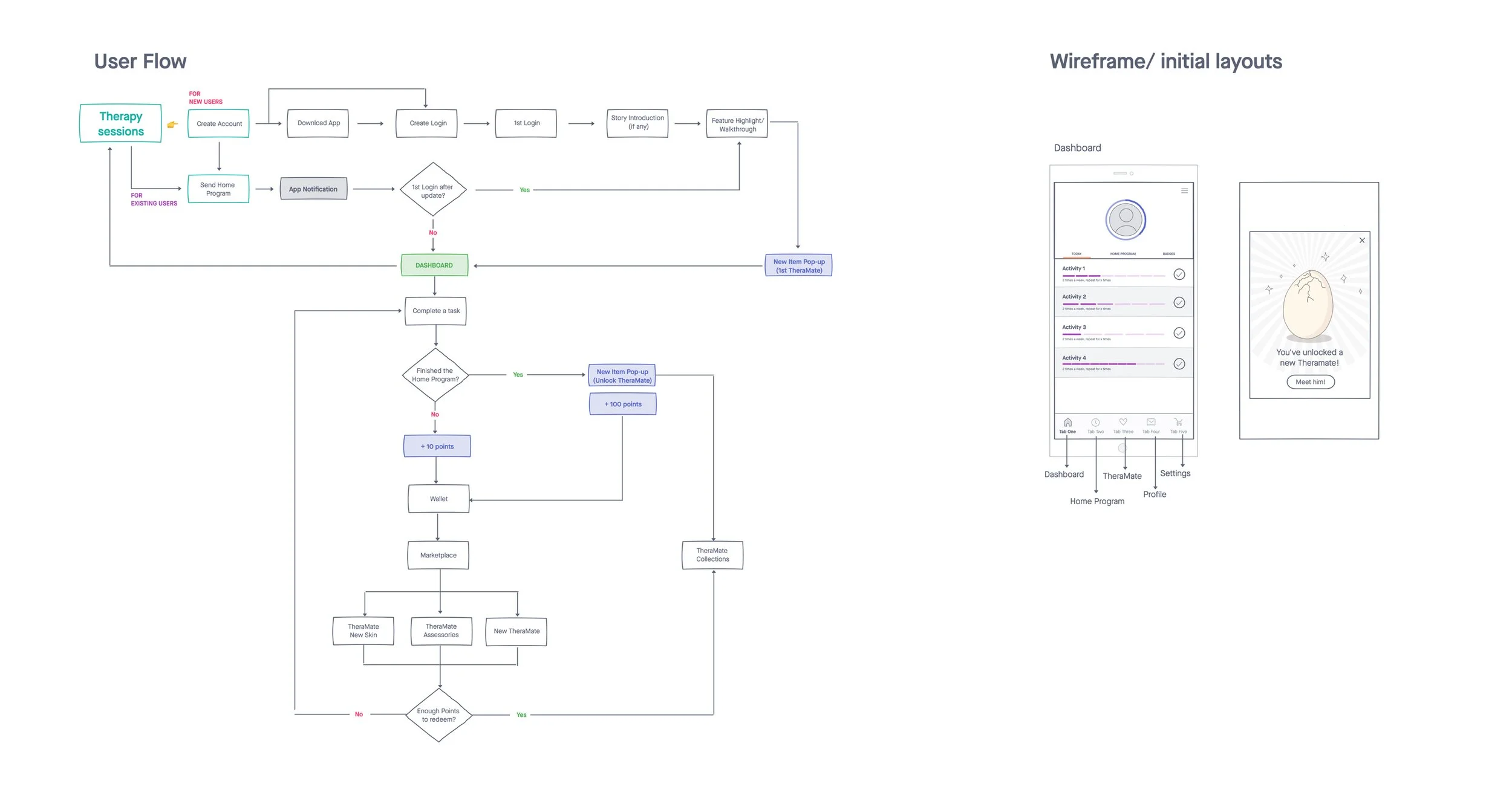Click the green DASHBOARD node
This screenshot has height=807, width=1512.
pyautogui.click(x=434, y=265)
